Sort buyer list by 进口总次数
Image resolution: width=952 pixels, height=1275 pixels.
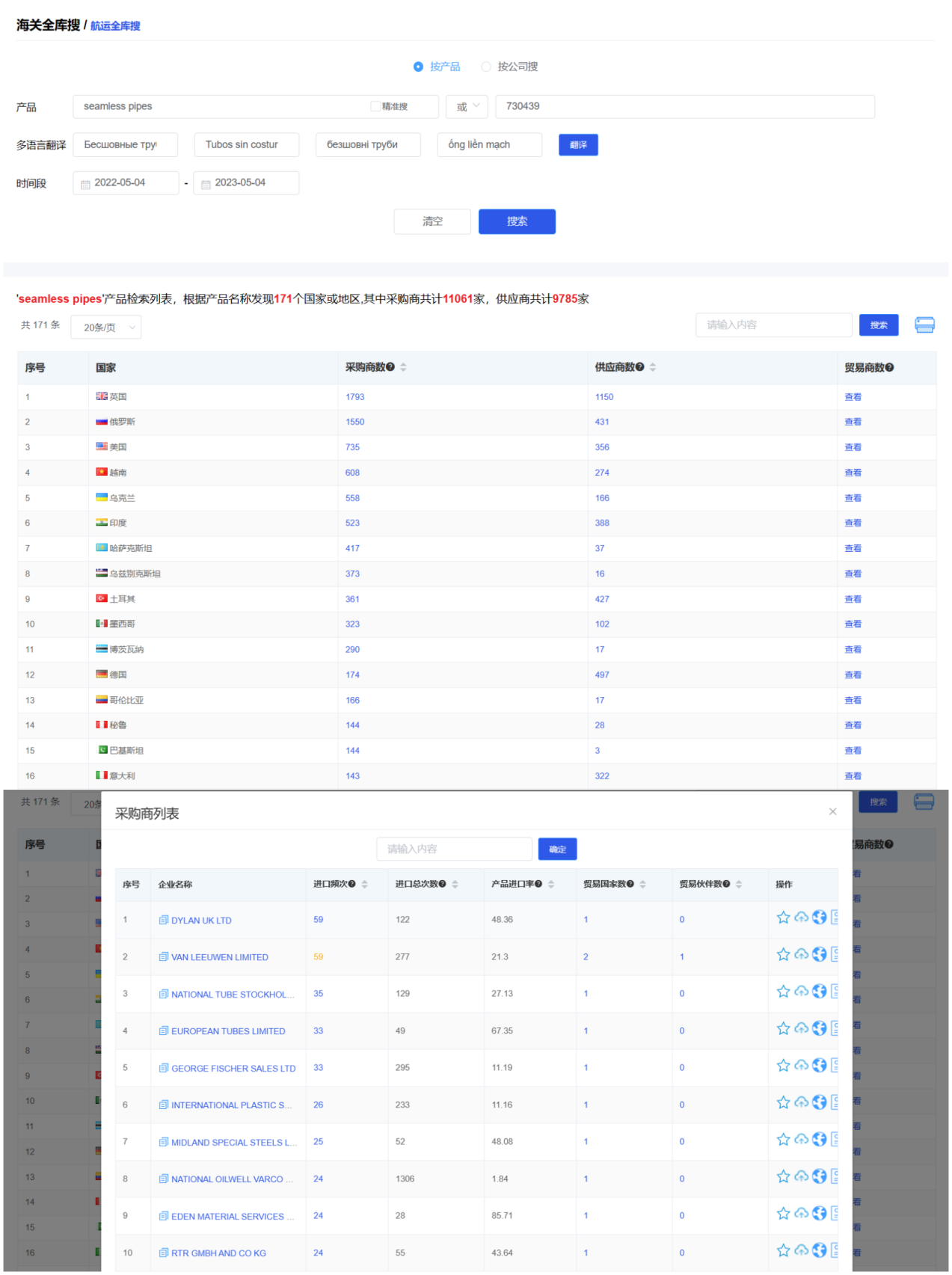[455, 885]
